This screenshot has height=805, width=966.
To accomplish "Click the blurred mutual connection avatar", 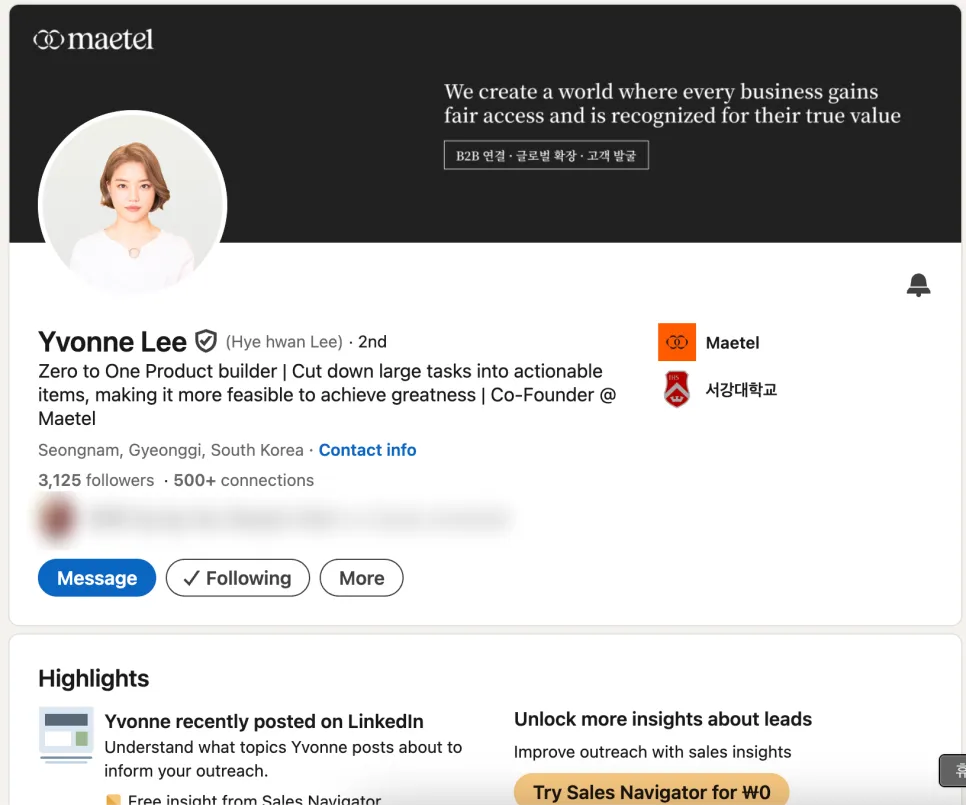I will pyautogui.click(x=58, y=519).
